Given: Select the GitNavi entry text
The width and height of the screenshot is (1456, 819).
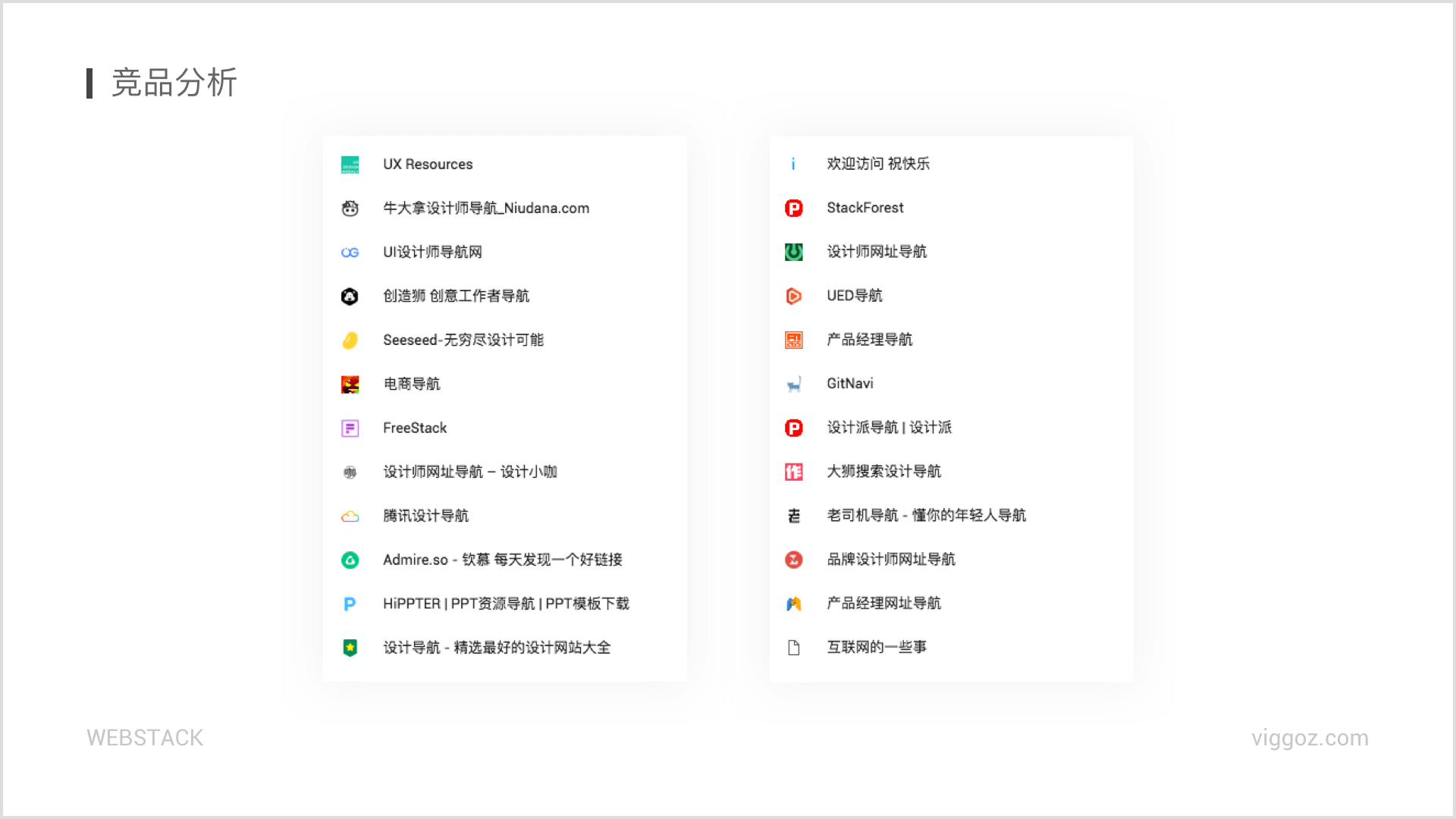Looking at the screenshot, I should pos(850,384).
